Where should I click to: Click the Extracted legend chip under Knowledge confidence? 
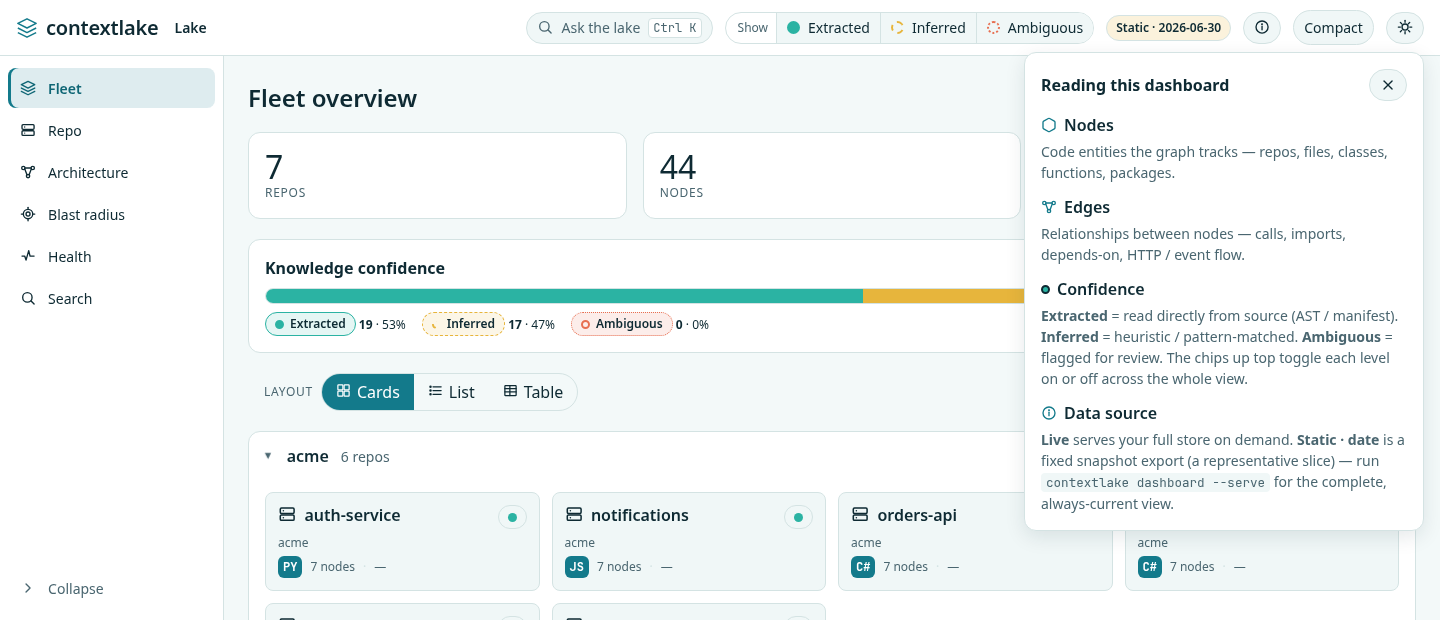coord(311,324)
